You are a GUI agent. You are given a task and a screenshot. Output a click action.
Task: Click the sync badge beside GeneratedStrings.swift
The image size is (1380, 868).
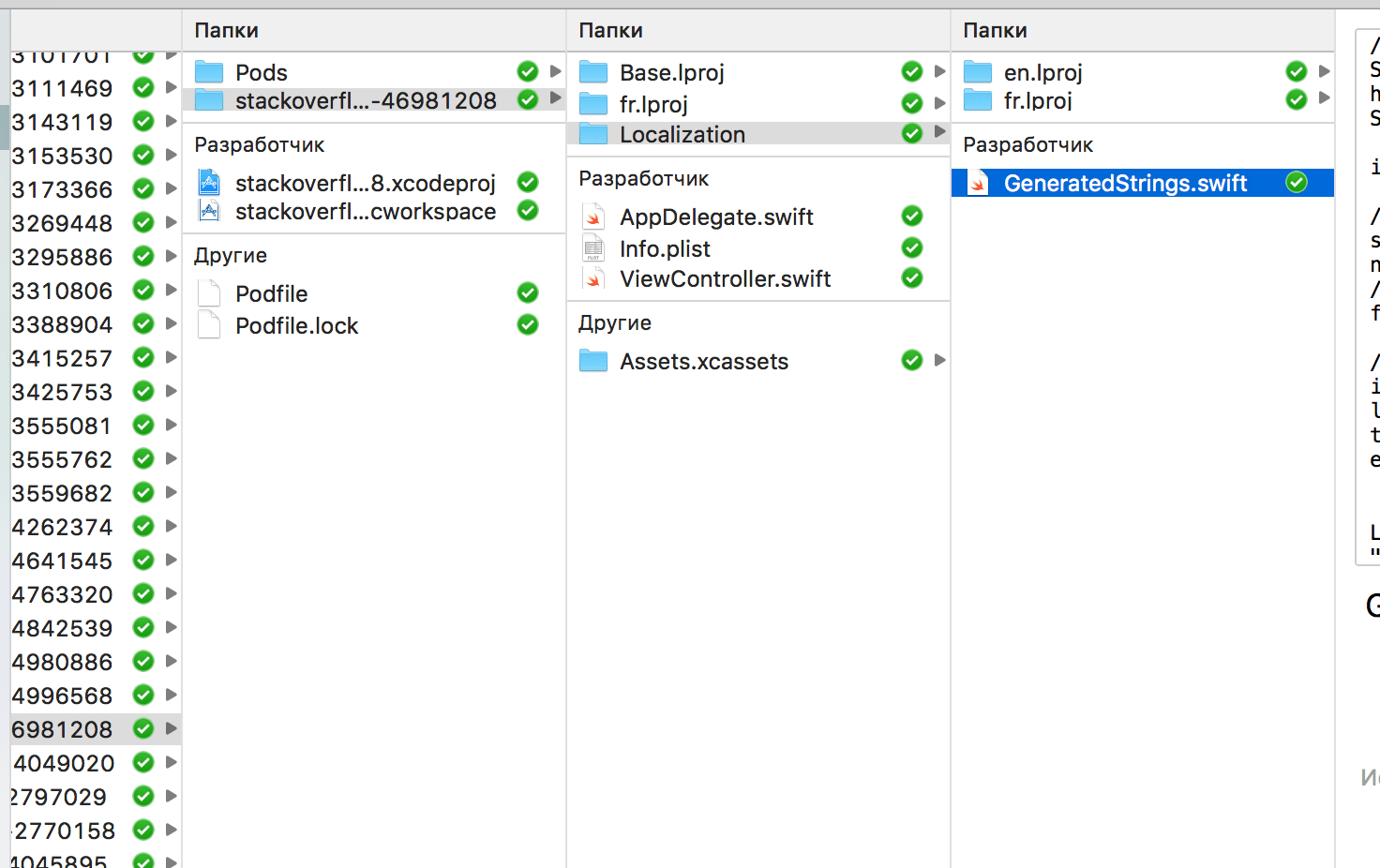tap(1297, 183)
